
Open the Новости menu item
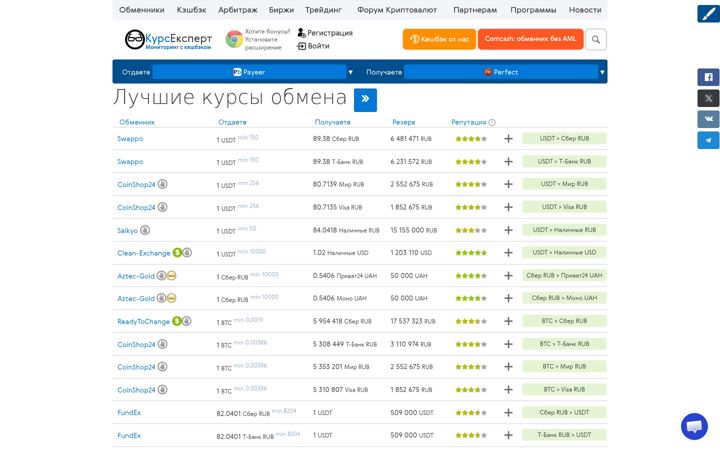coord(585,10)
